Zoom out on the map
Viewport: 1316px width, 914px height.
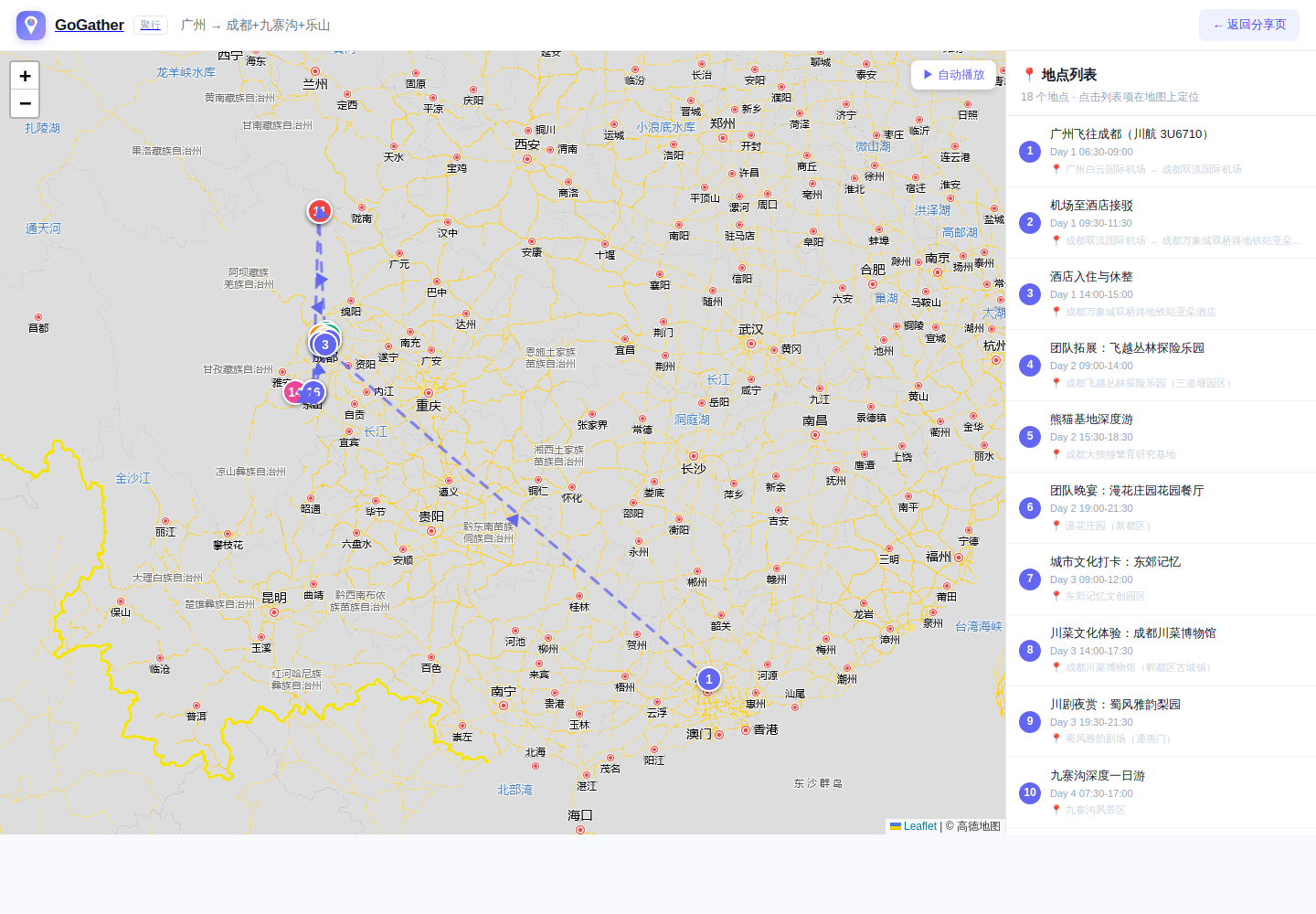click(x=25, y=103)
